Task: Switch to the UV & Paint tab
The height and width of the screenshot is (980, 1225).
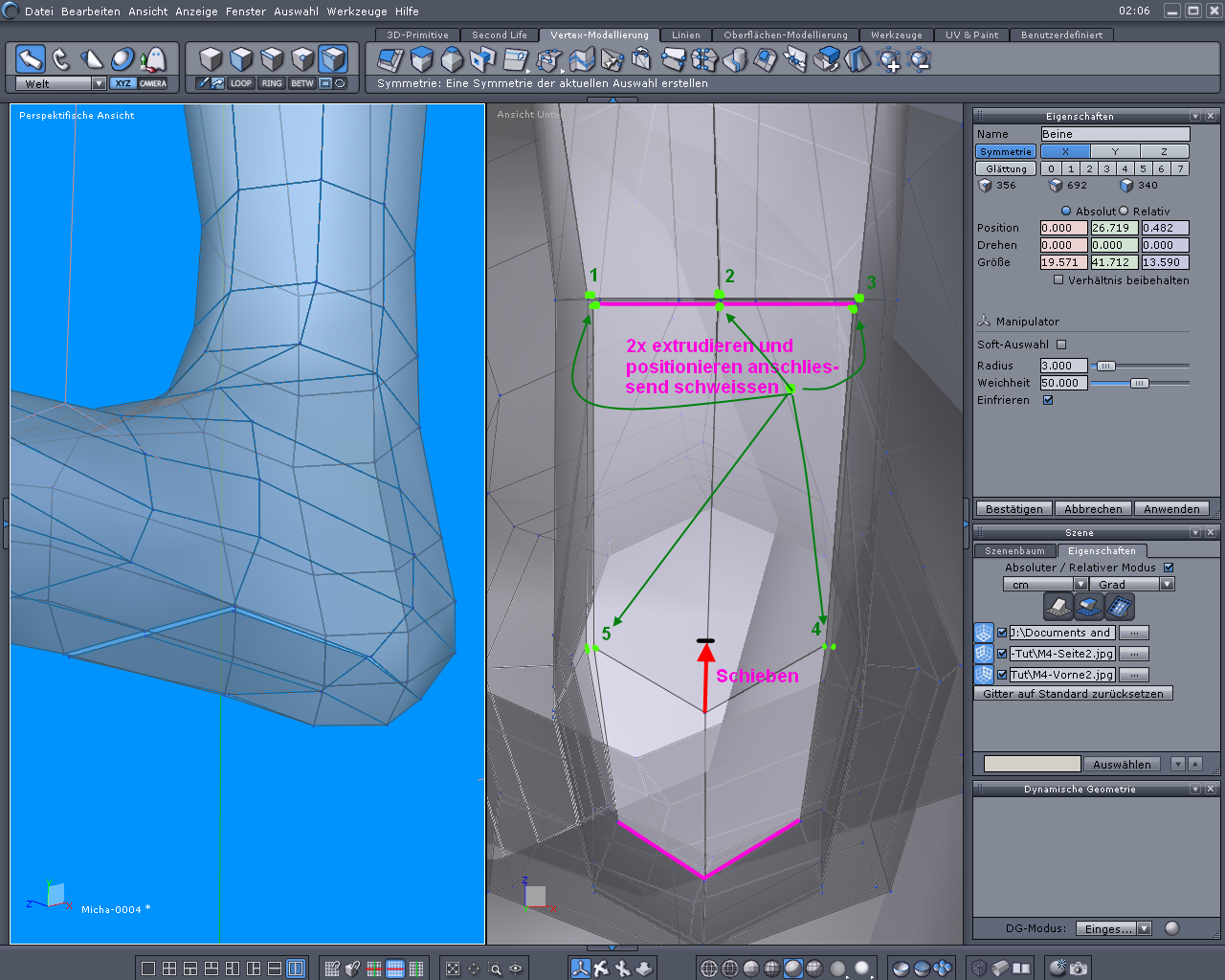Action: tap(971, 35)
